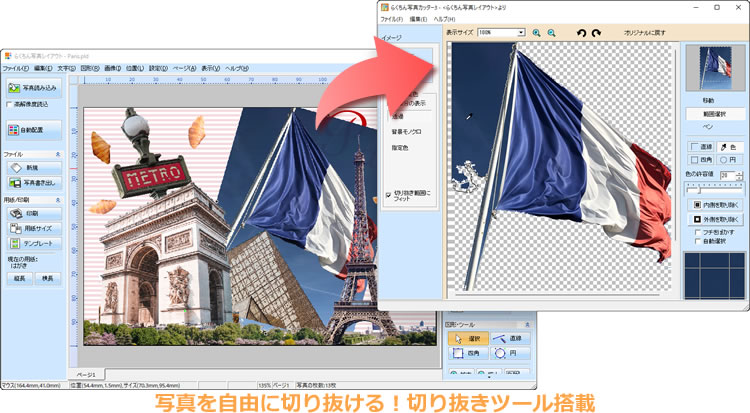750x413 pixels.
Task: Open 設定(O) menu in layout window
Action: [158, 68]
